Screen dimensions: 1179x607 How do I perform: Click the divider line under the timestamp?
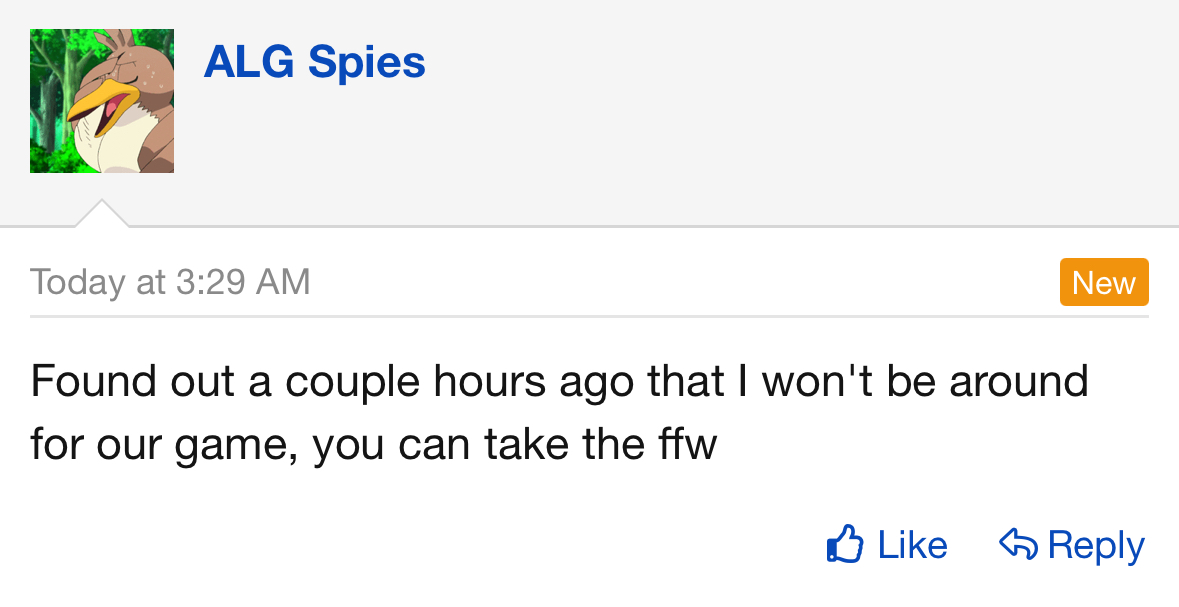point(588,316)
